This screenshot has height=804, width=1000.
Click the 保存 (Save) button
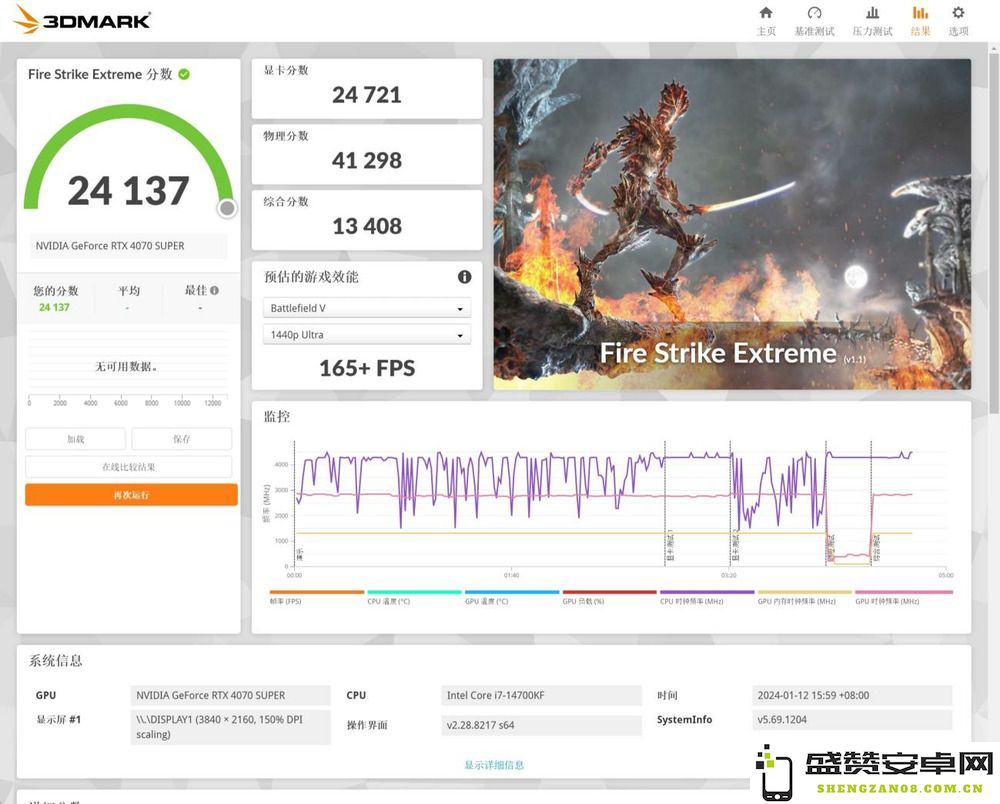[x=182, y=439]
